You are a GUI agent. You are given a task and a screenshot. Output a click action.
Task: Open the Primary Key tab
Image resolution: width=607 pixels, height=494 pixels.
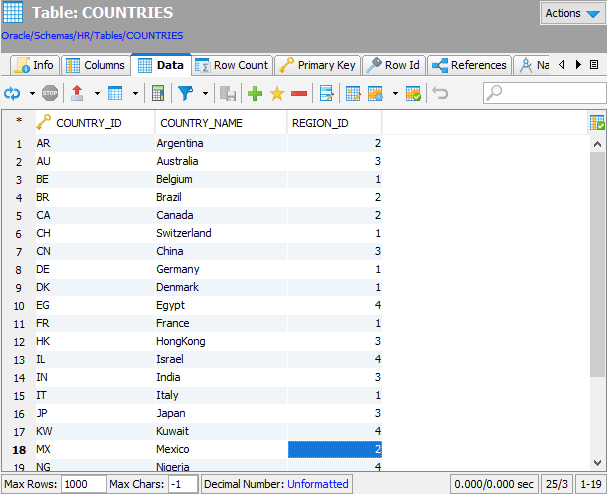[x=317, y=65]
